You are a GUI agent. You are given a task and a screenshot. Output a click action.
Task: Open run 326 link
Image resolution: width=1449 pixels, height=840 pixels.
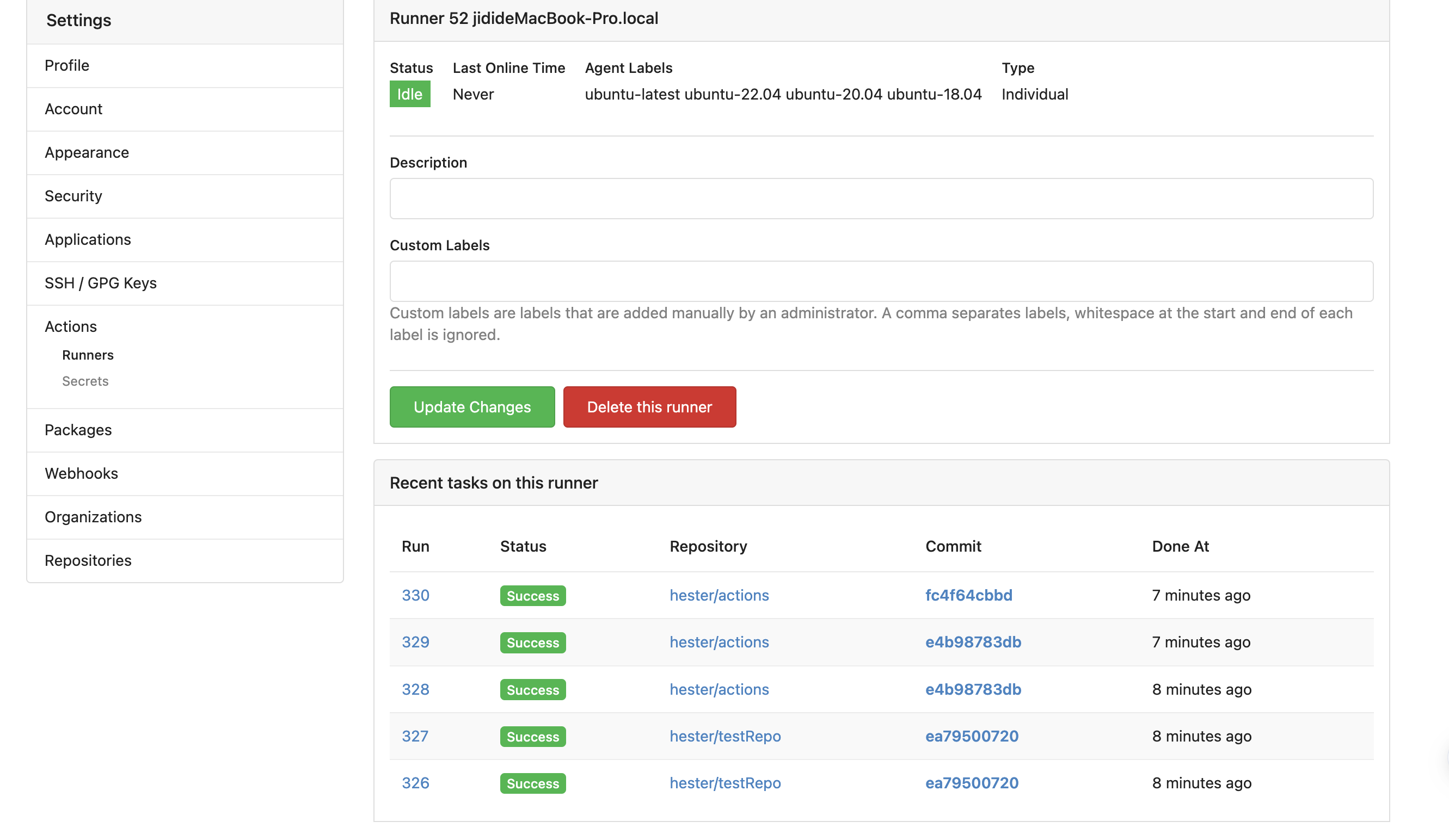pyautogui.click(x=415, y=783)
